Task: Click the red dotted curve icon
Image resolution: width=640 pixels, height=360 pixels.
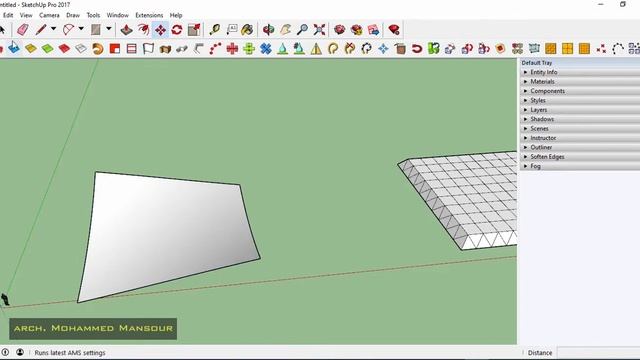Action: 215,49
